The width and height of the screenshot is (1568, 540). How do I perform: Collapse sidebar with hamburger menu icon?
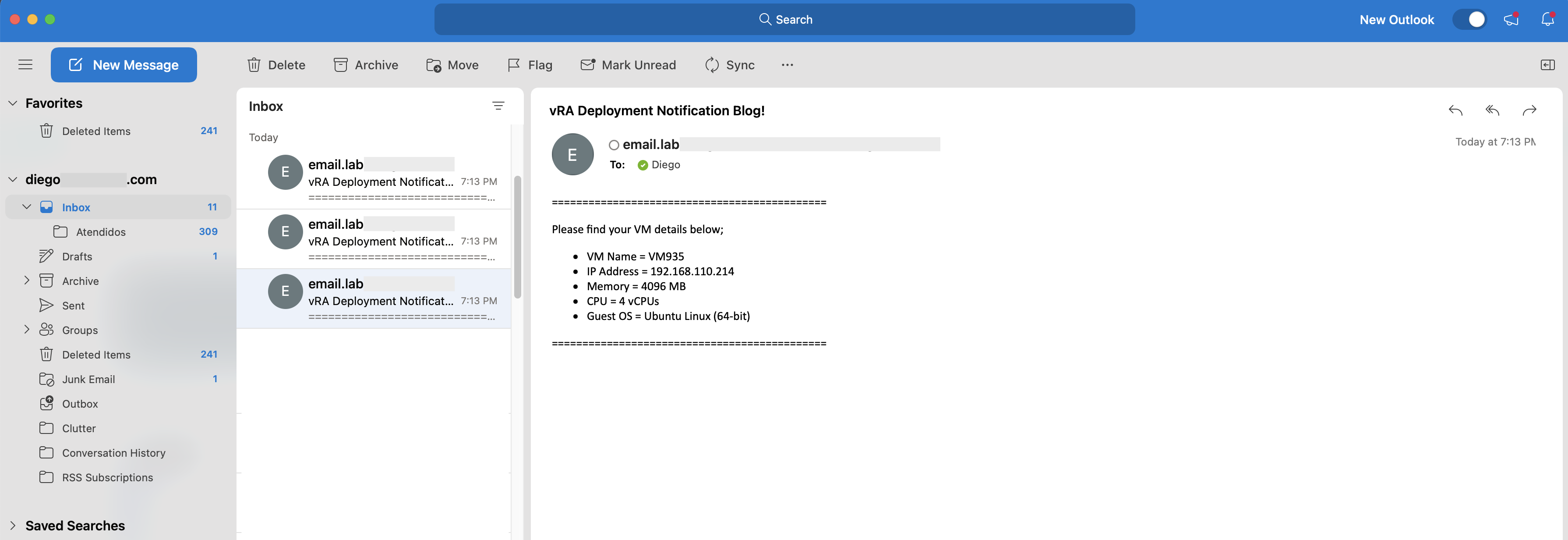pyautogui.click(x=25, y=64)
